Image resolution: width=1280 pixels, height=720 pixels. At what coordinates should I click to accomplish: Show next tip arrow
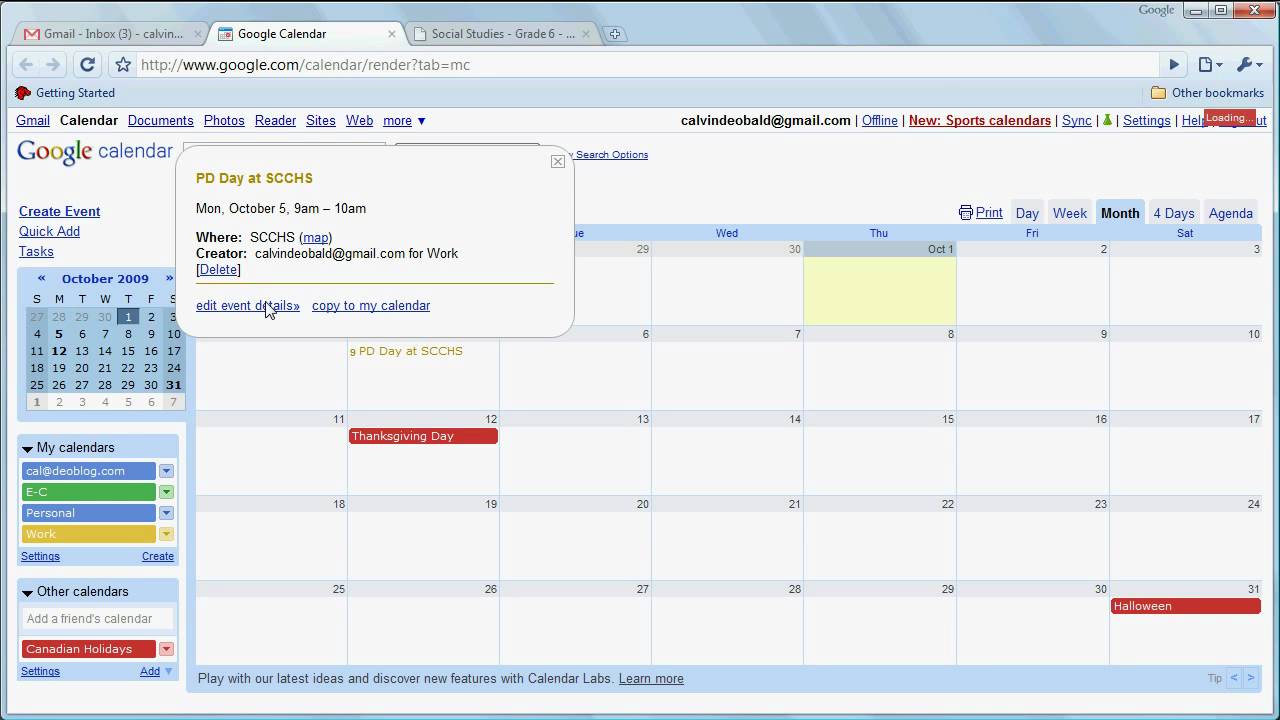(x=1250, y=678)
